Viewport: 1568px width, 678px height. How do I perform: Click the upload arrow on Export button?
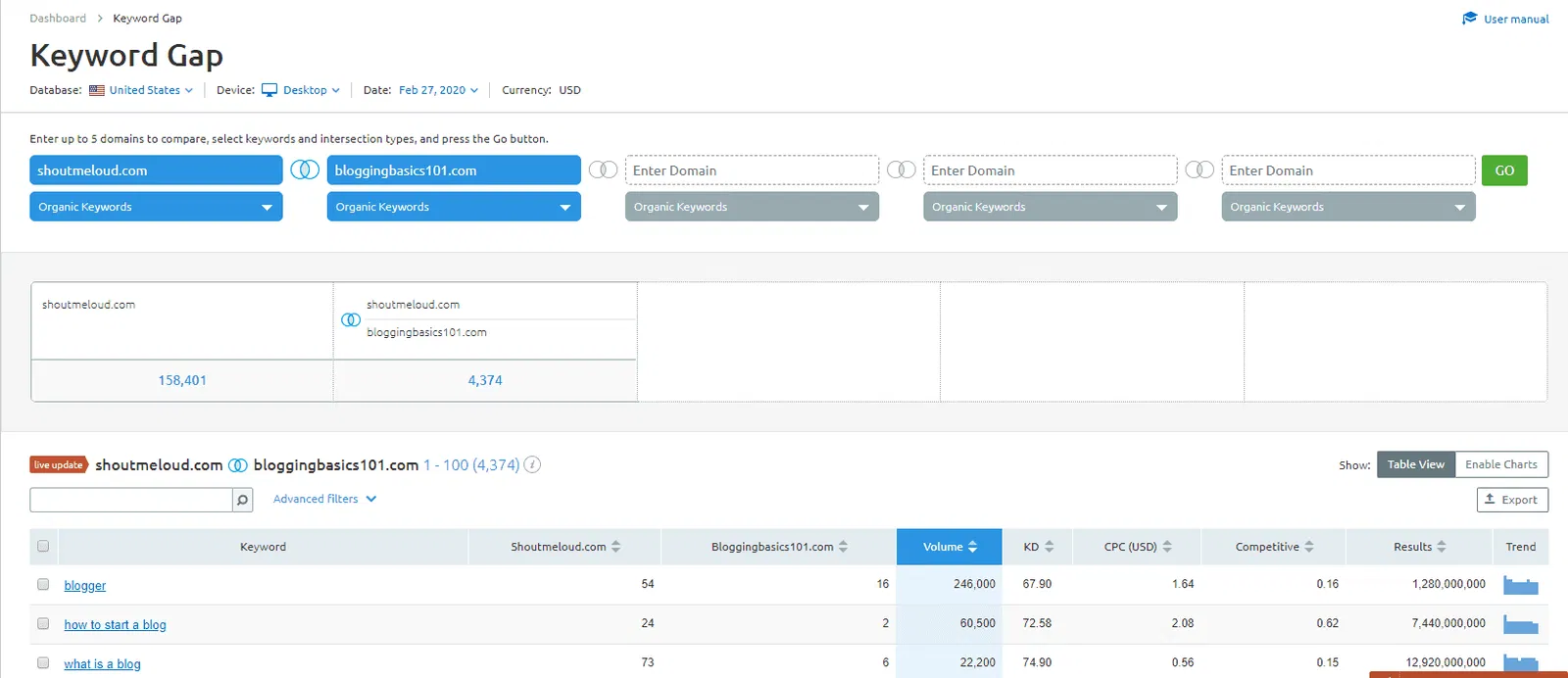point(1490,499)
